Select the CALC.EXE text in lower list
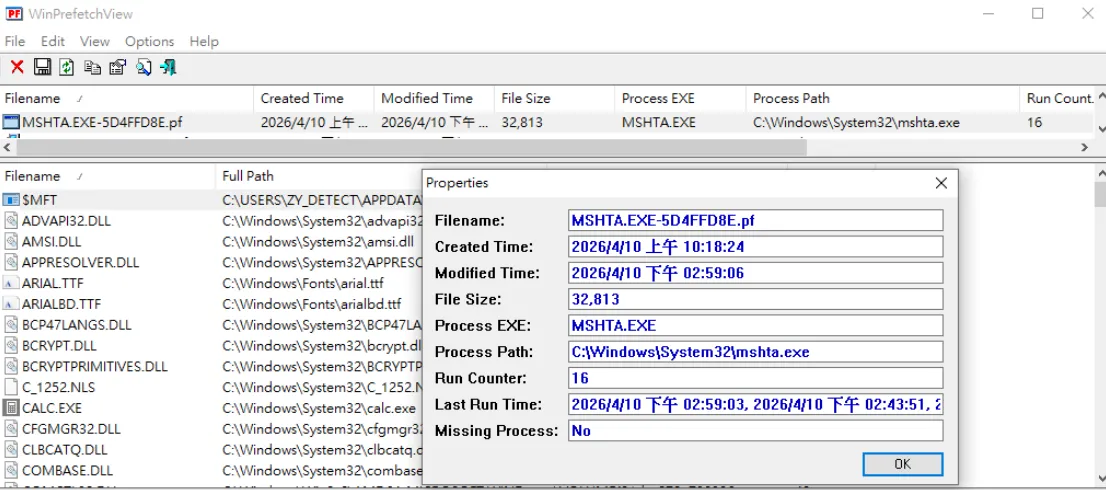 click(52, 408)
